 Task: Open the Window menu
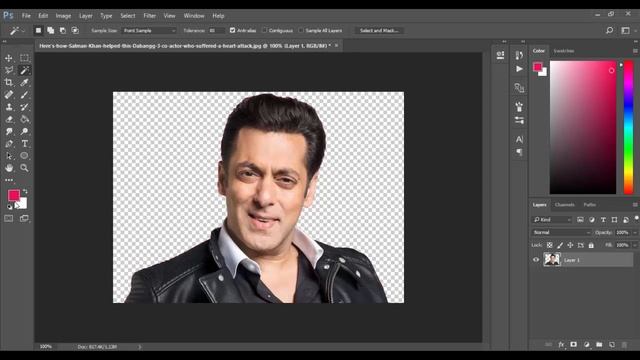pyautogui.click(x=194, y=16)
